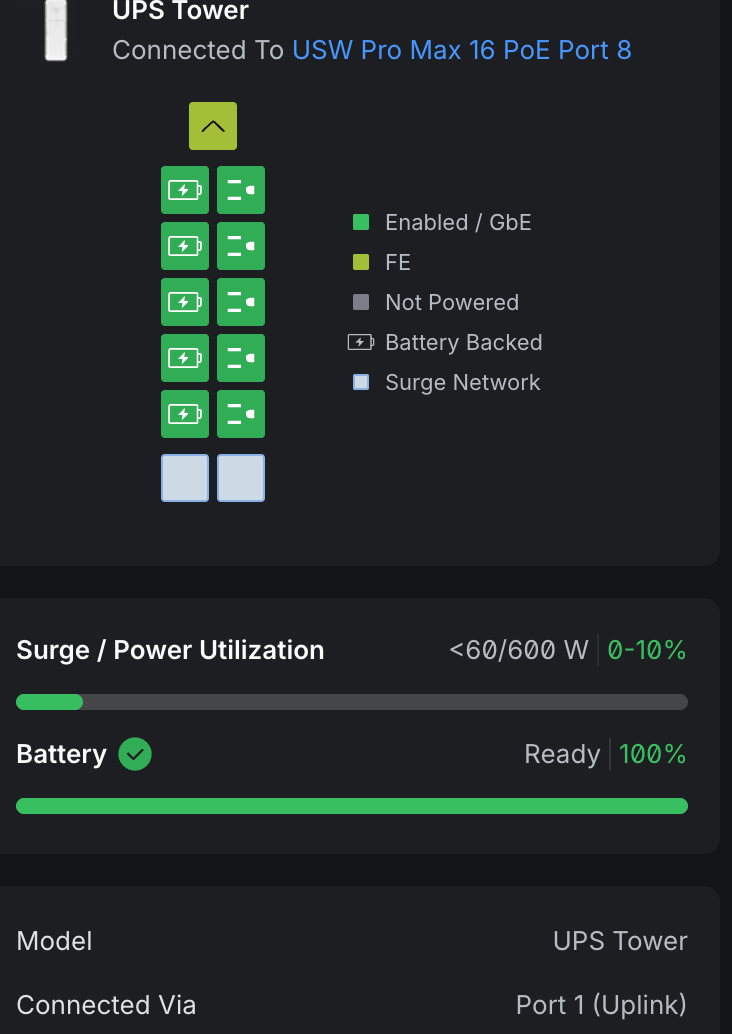The height and width of the screenshot is (1034, 732).
Task: Click the FE legend color swatch
Action: click(361, 262)
